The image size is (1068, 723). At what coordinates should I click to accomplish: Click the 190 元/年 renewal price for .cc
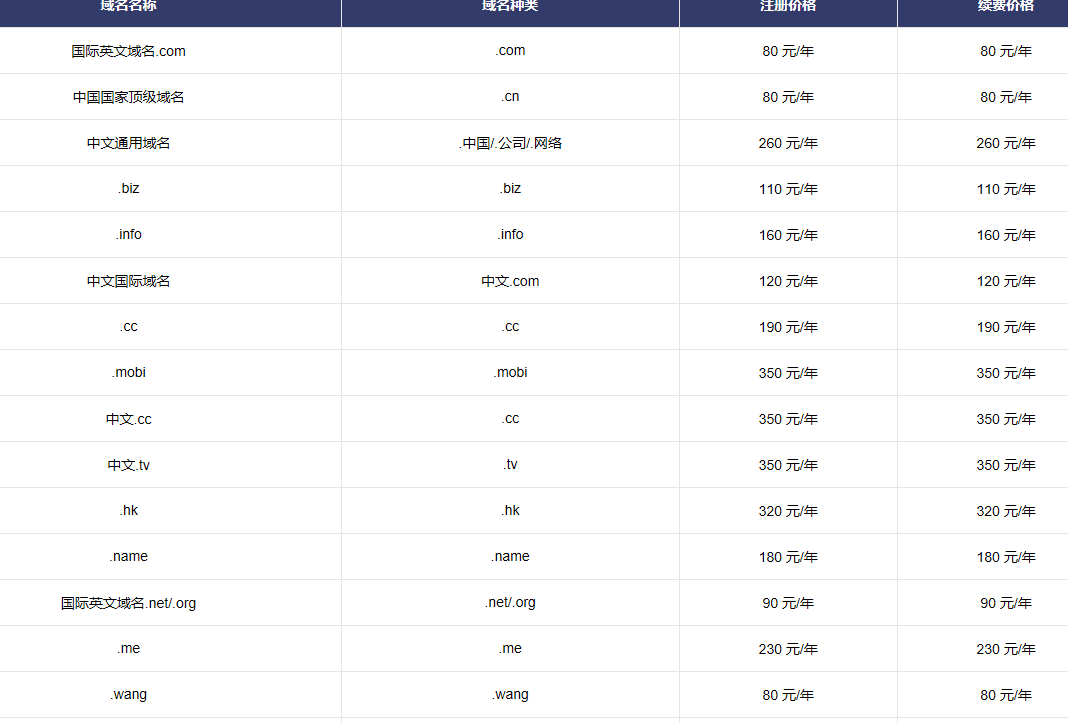(1006, 327)
